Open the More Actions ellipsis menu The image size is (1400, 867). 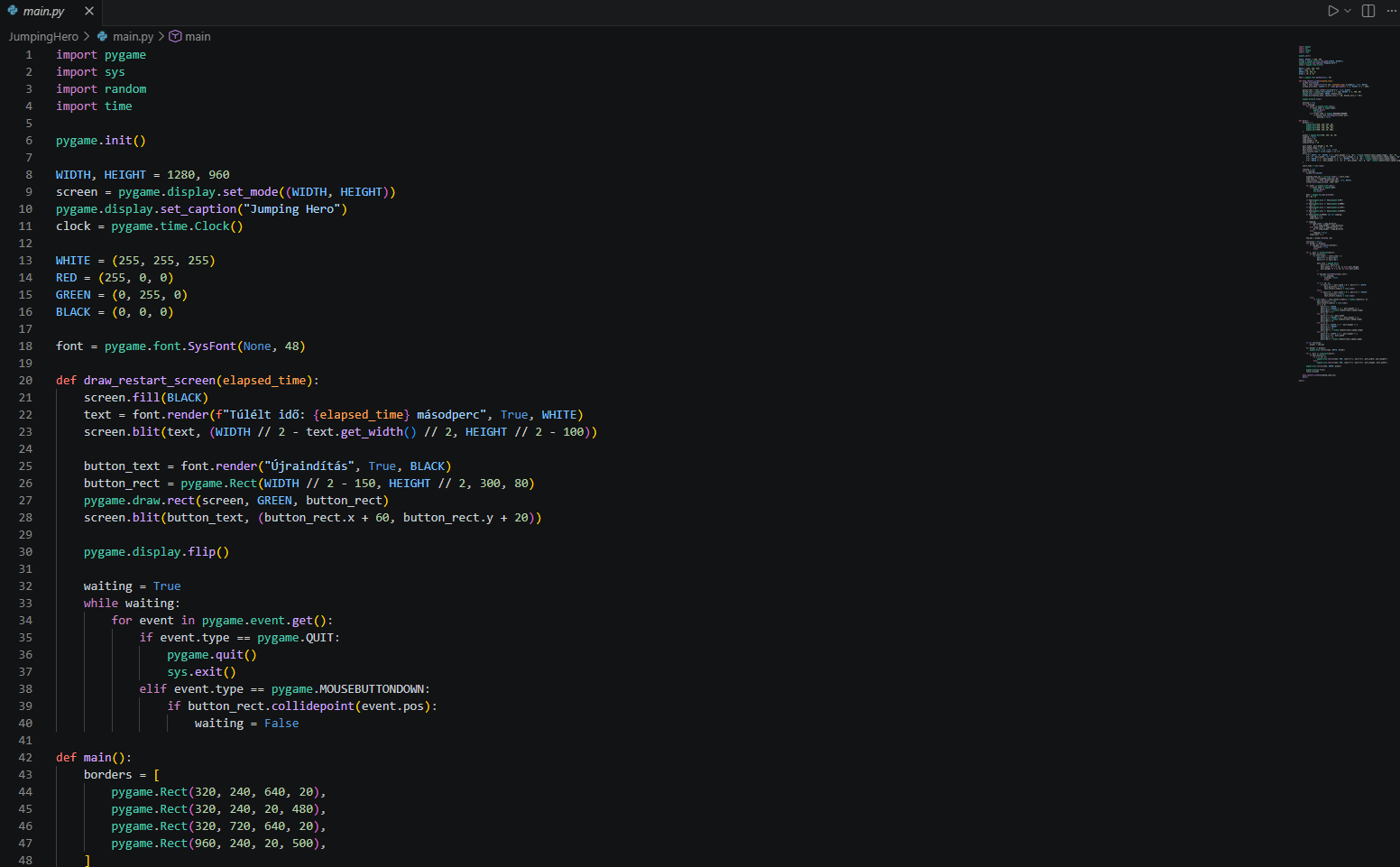click(1391, 11)
